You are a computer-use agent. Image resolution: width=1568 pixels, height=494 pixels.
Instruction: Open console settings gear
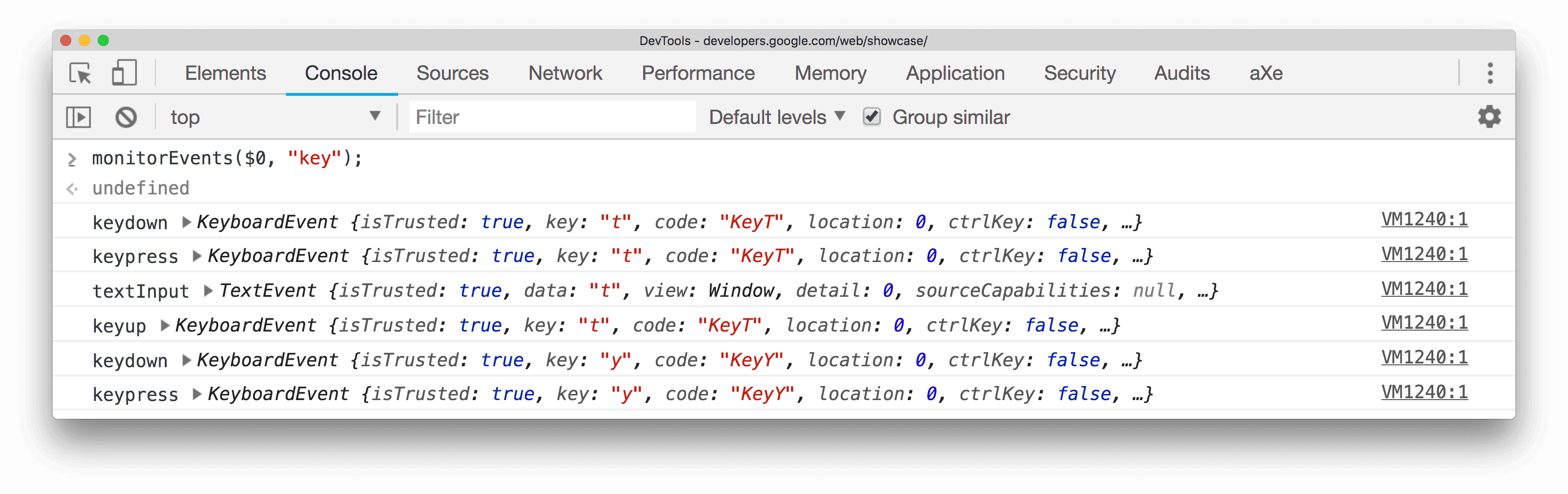[1489, 116]
